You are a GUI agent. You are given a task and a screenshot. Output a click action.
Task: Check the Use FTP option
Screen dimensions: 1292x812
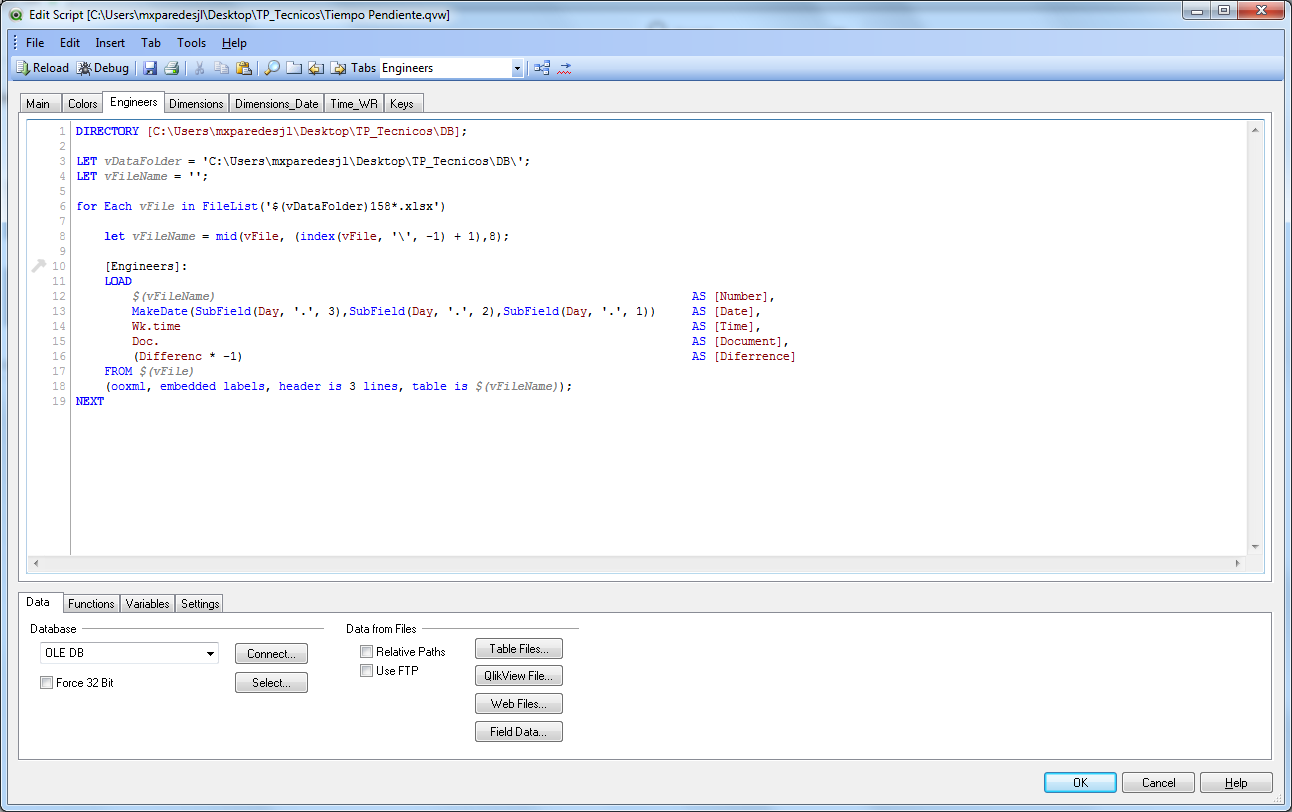(x=366, y=671)
